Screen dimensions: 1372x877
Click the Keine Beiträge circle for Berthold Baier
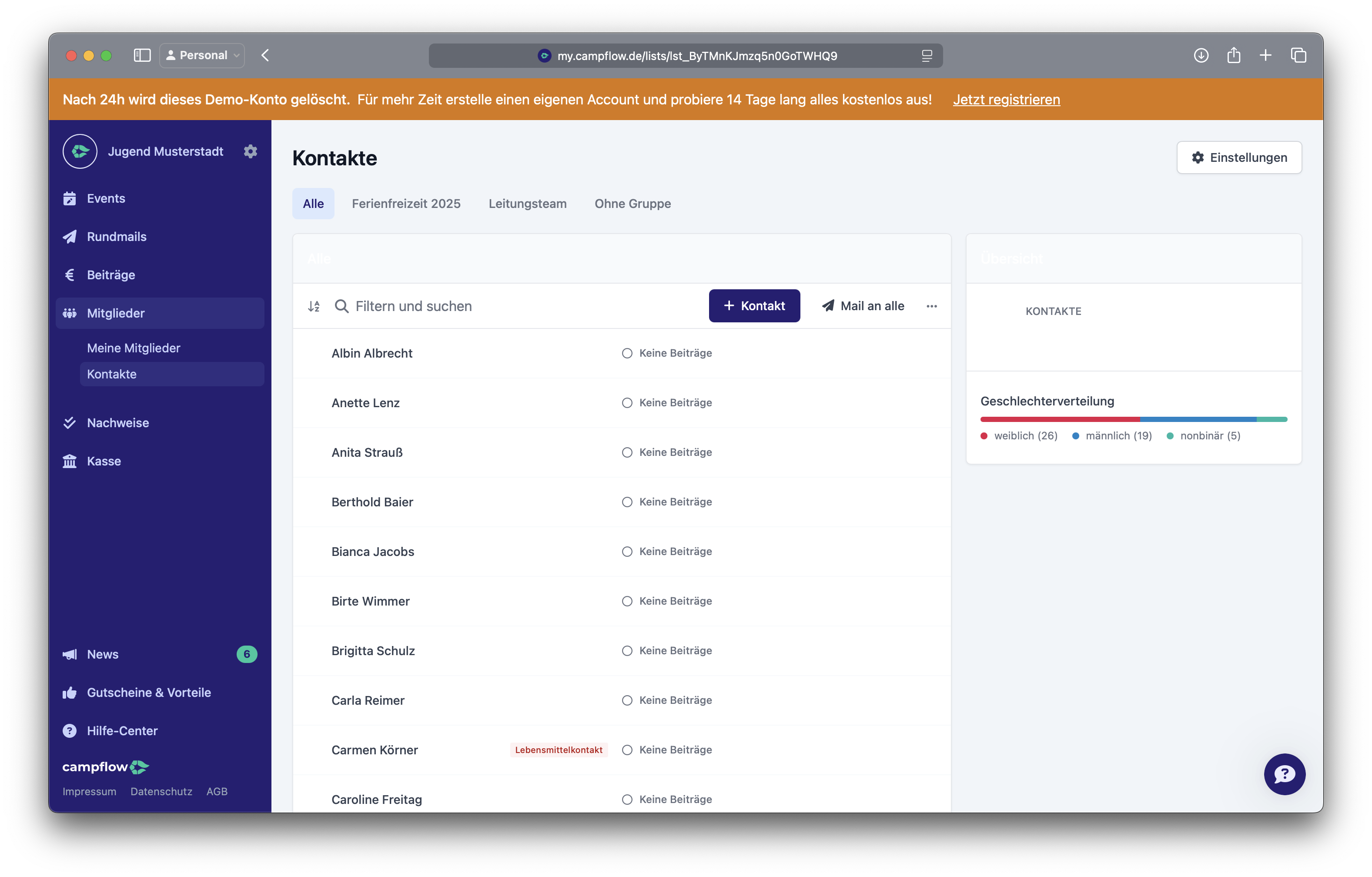(627, 502)
